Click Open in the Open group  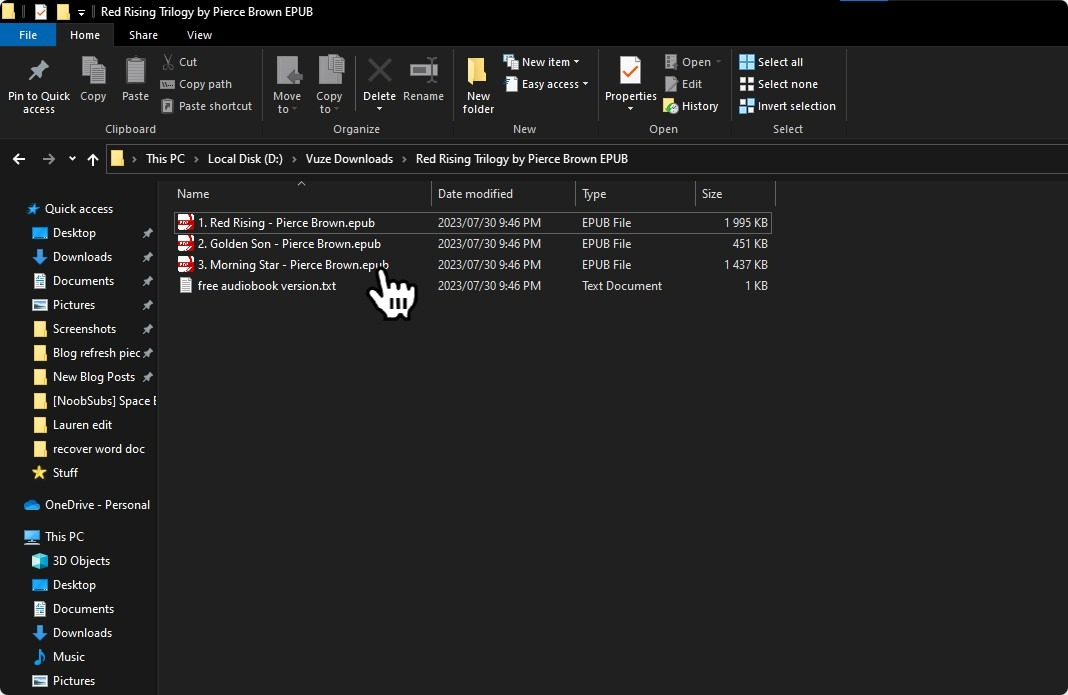coord(693,62)
